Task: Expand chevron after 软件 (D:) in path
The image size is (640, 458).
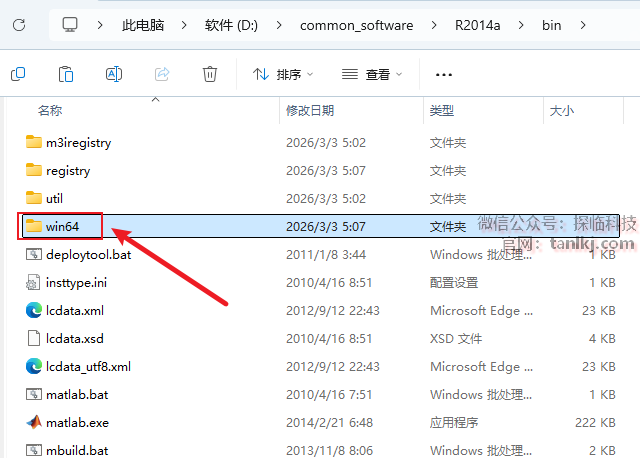Action: [279, 25]
